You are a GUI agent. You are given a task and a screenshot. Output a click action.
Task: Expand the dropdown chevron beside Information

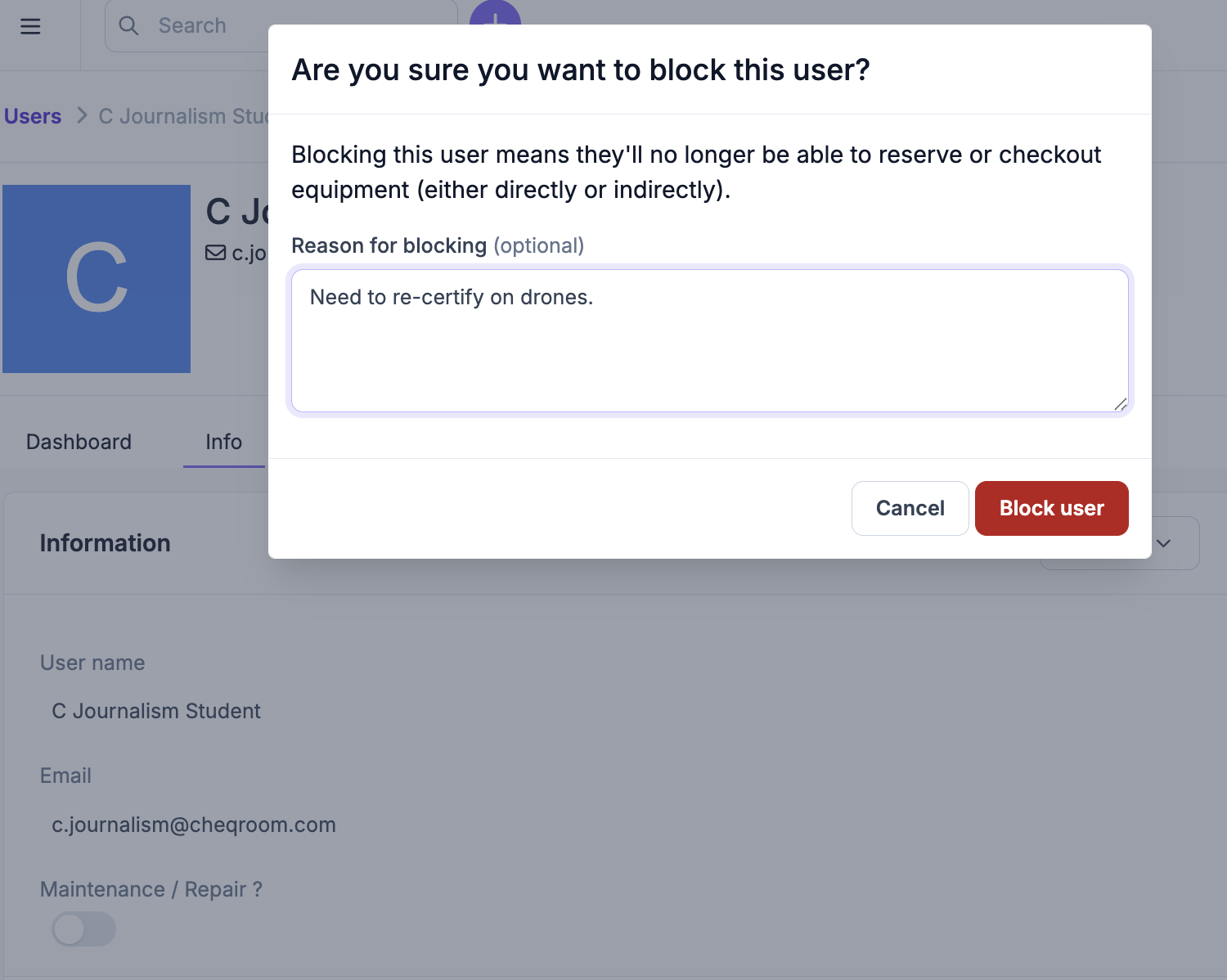pos(1163,543)
